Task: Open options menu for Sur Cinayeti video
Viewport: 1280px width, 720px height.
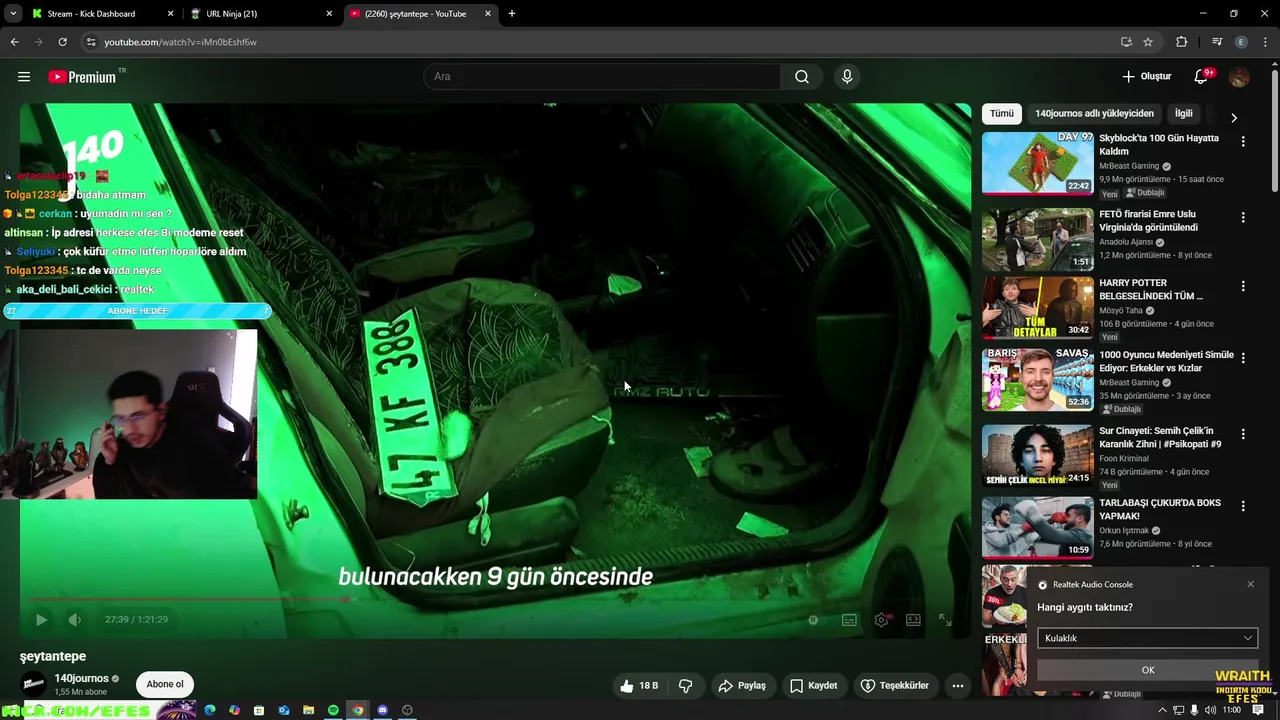Action: coord(1243,434)
